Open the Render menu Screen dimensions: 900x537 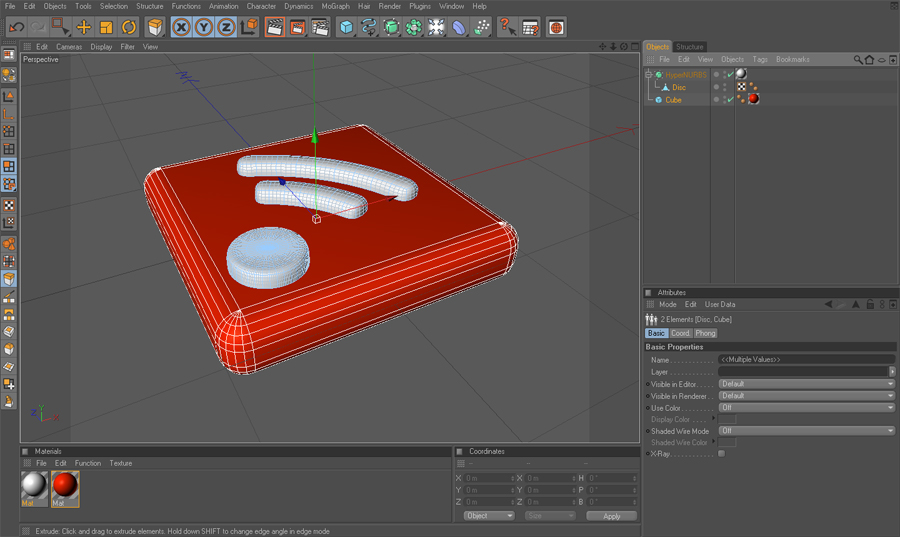coord(390,6)
